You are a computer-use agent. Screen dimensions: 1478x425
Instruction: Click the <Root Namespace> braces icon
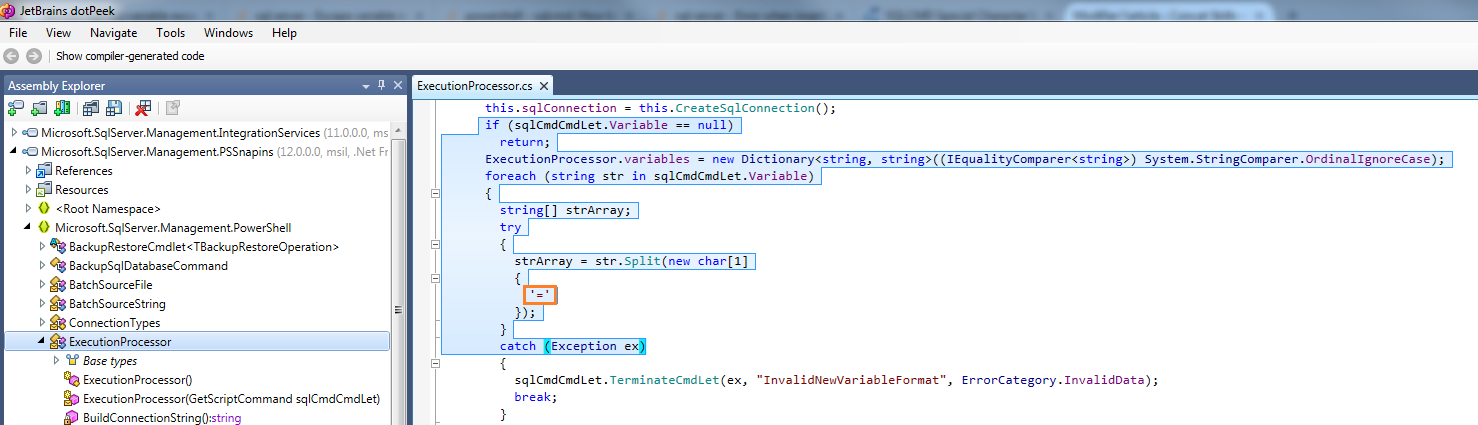click(x=44, y=209)
